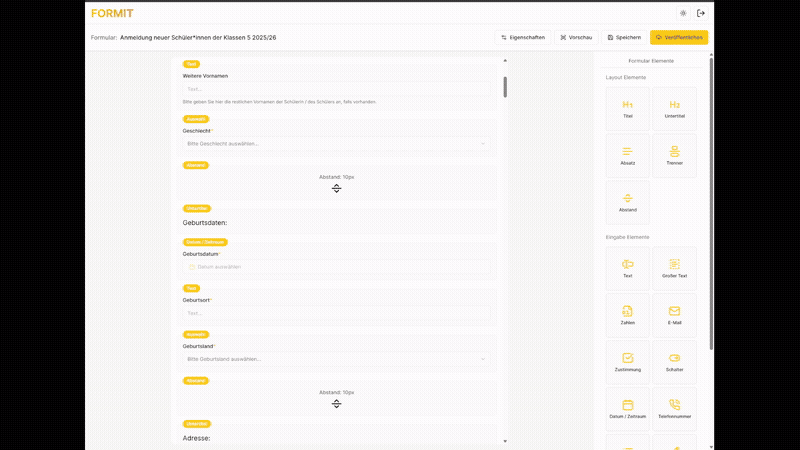Add a Schalter toggle element
This screenshot has width=800, height=450.
pyautogui.click(x=675, y=362)
